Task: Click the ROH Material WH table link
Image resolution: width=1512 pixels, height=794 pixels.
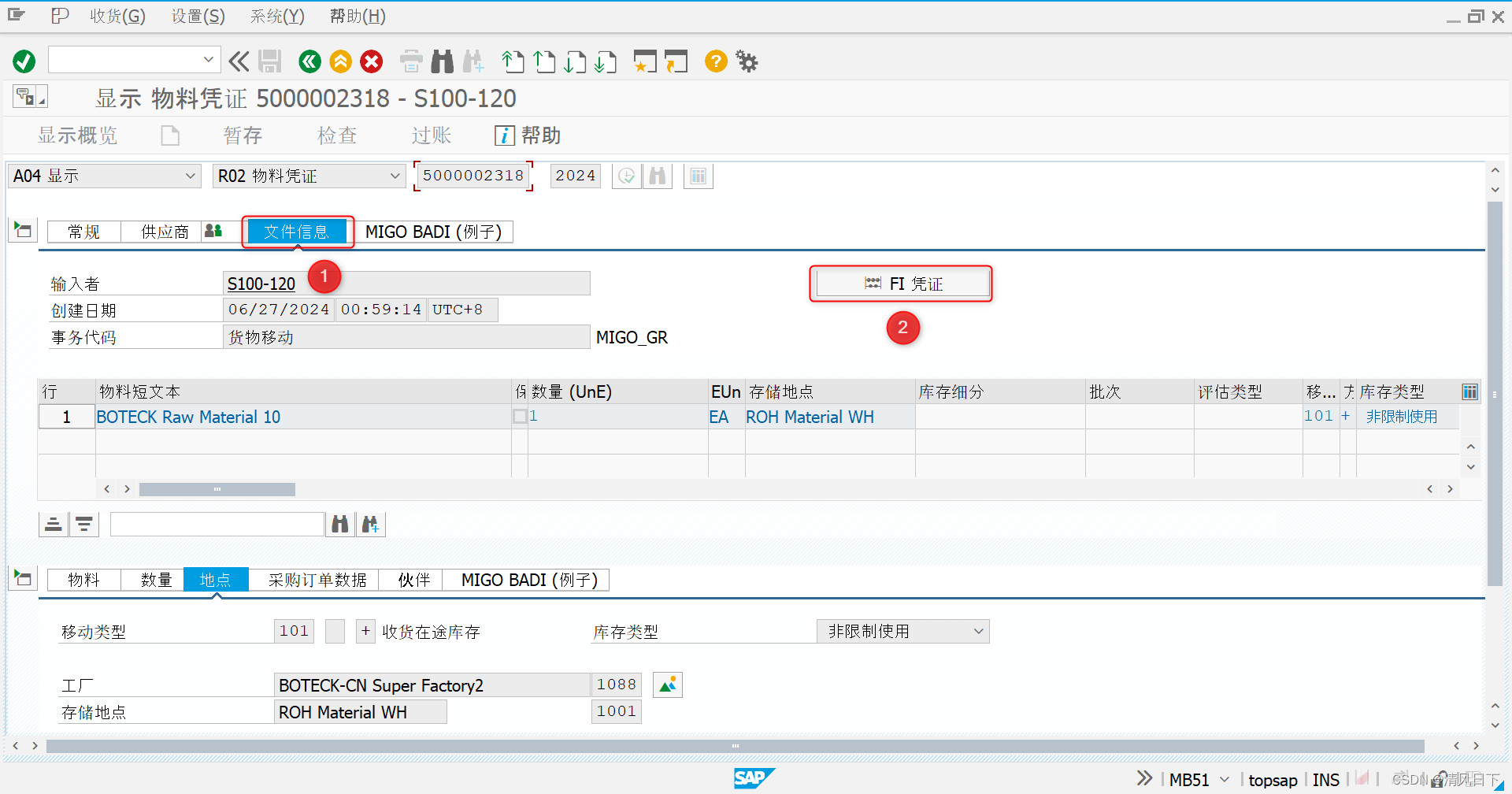Action: click(810, 417)
